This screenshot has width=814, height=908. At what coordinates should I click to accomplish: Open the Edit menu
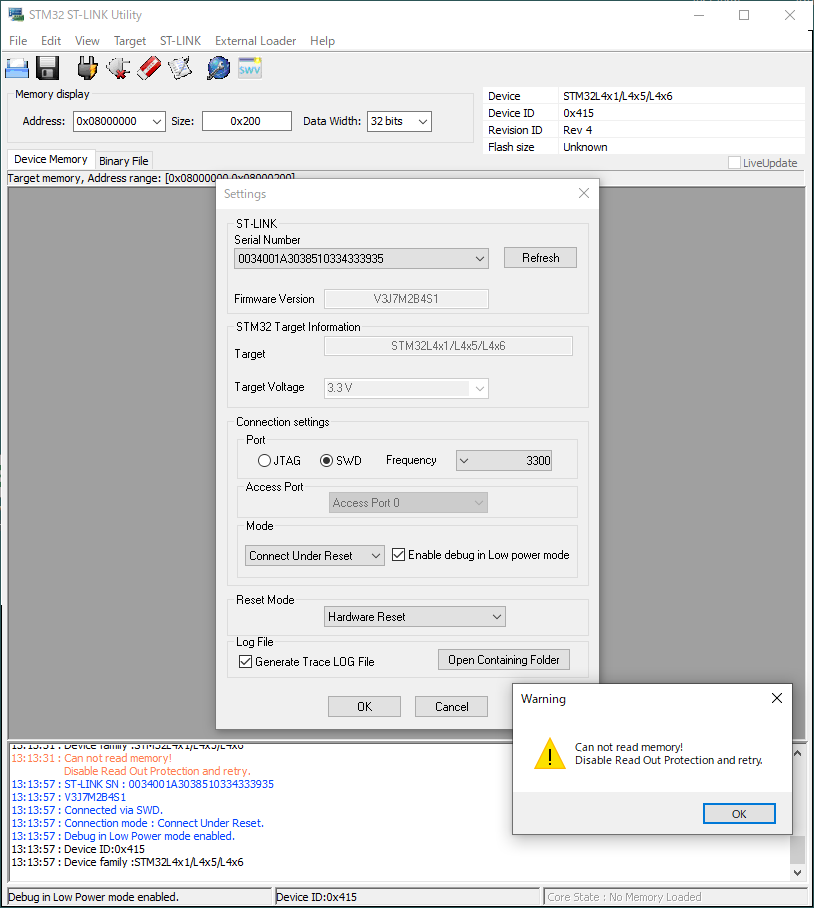click(51, 41)
